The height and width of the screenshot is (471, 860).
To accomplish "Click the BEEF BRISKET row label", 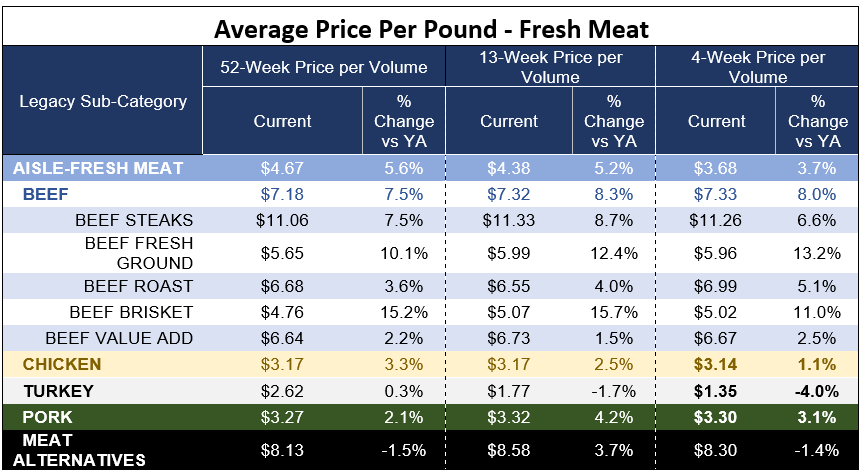I will (x=131, y=312).
